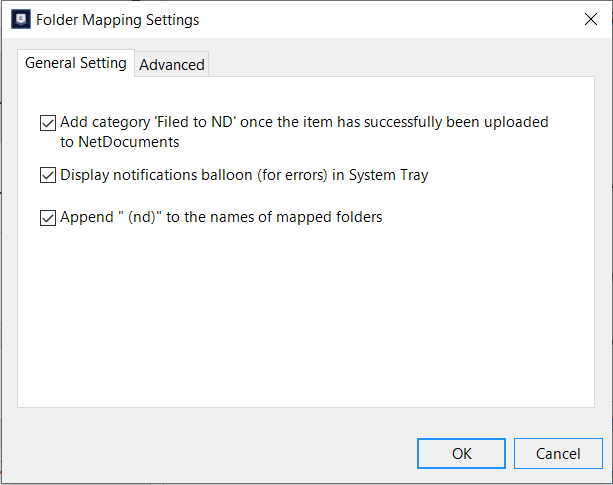Viewport: 613px width, 485px height.
Task: Click the empty strip right of Advanced tab
Action: click(x=400, y=63)
